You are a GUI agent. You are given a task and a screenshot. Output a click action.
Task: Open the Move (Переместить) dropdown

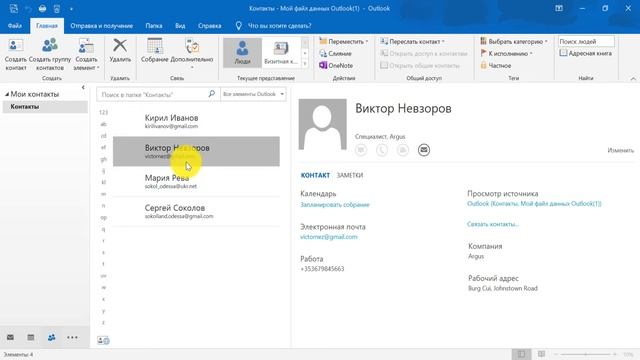pos(344,41)
